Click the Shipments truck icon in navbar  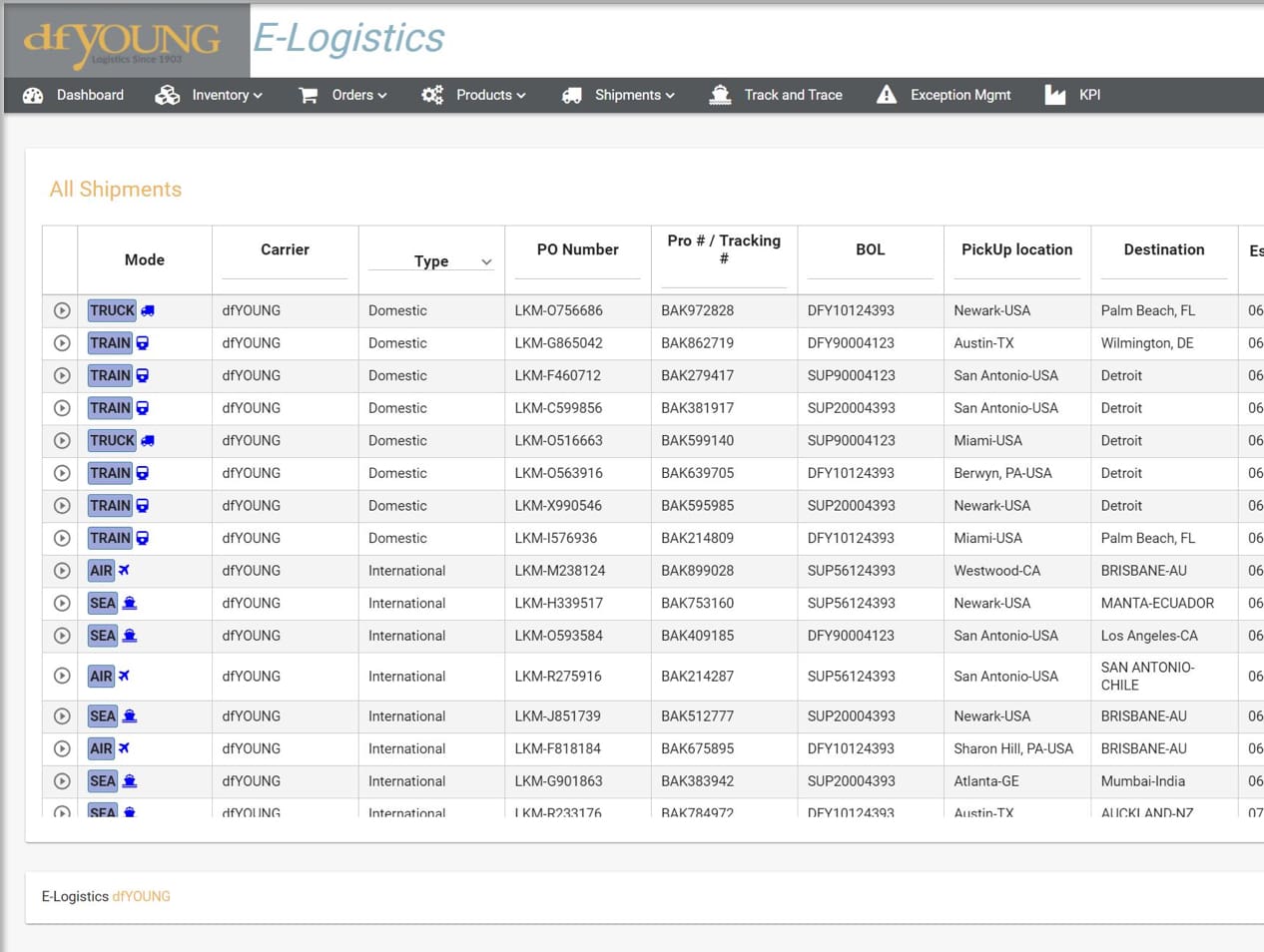tap(572, 95)
